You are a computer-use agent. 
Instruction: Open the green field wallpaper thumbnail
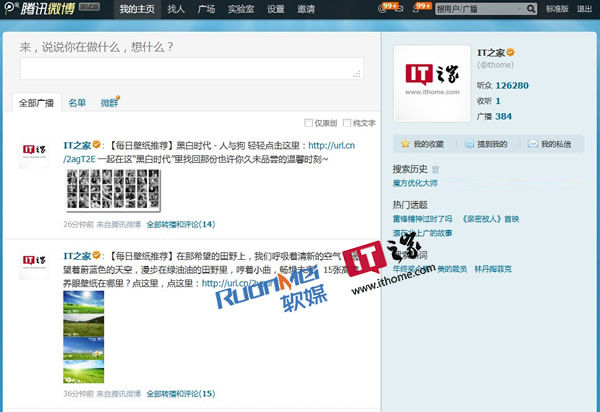click(83, 337)
